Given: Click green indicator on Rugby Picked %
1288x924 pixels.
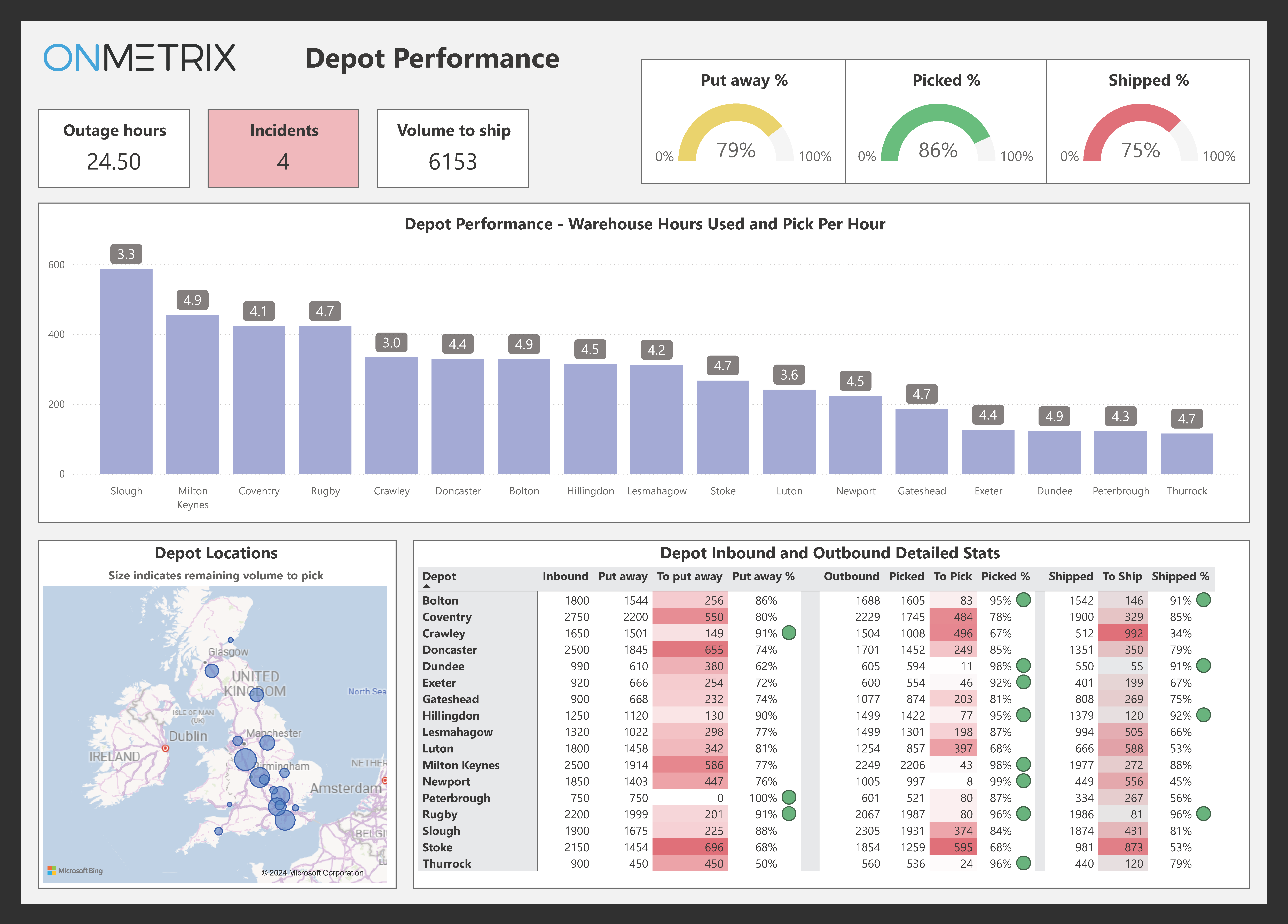Looking at the screenshot, I should click(1023, 814).
